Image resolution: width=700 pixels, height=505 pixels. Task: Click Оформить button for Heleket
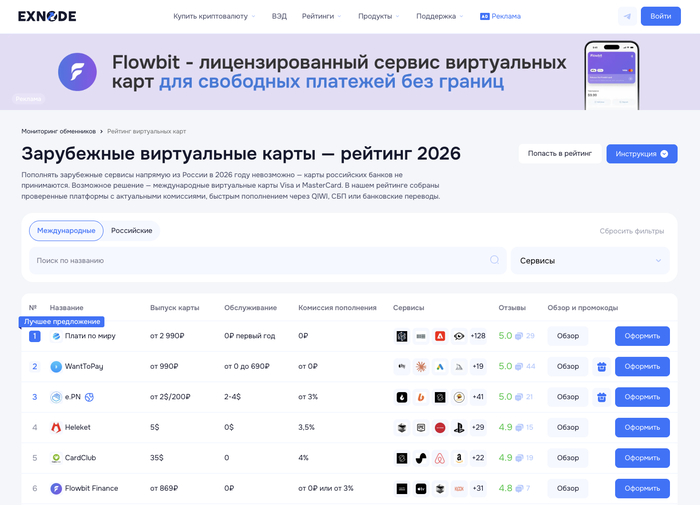[642, 427]
